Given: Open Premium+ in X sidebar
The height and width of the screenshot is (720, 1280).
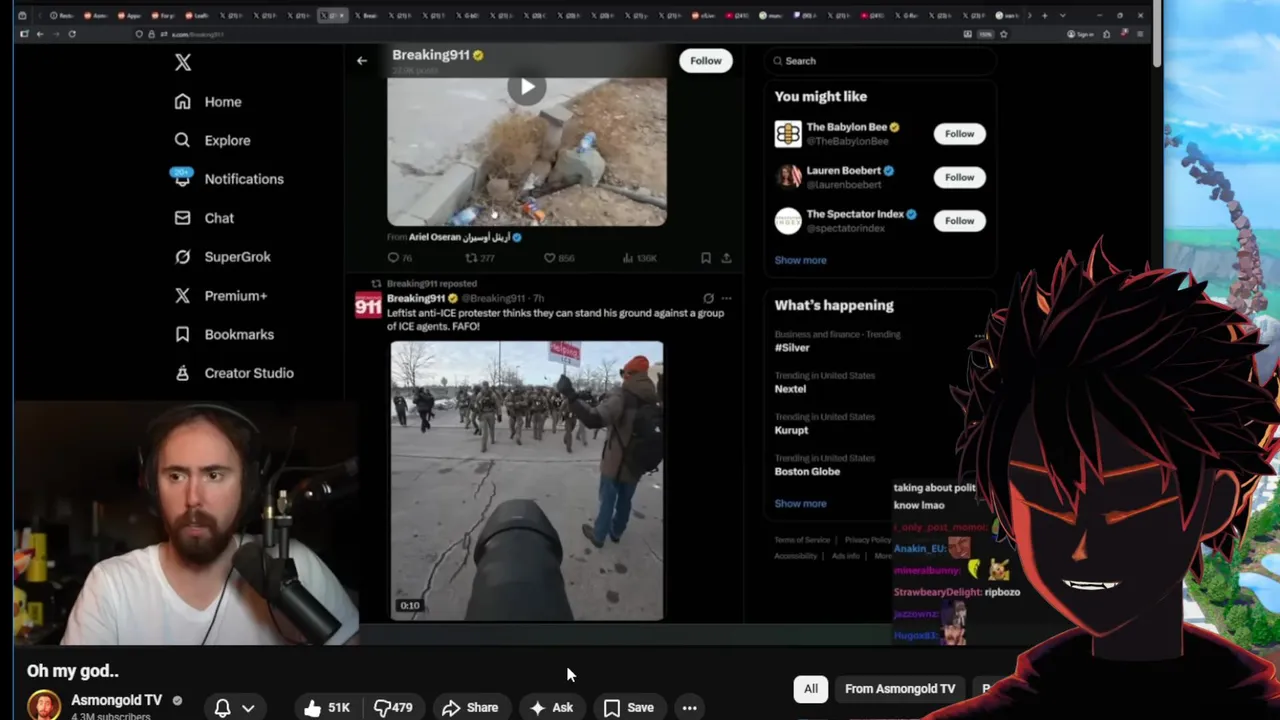Looking at the screenshot, I should (x=220, y=296).
